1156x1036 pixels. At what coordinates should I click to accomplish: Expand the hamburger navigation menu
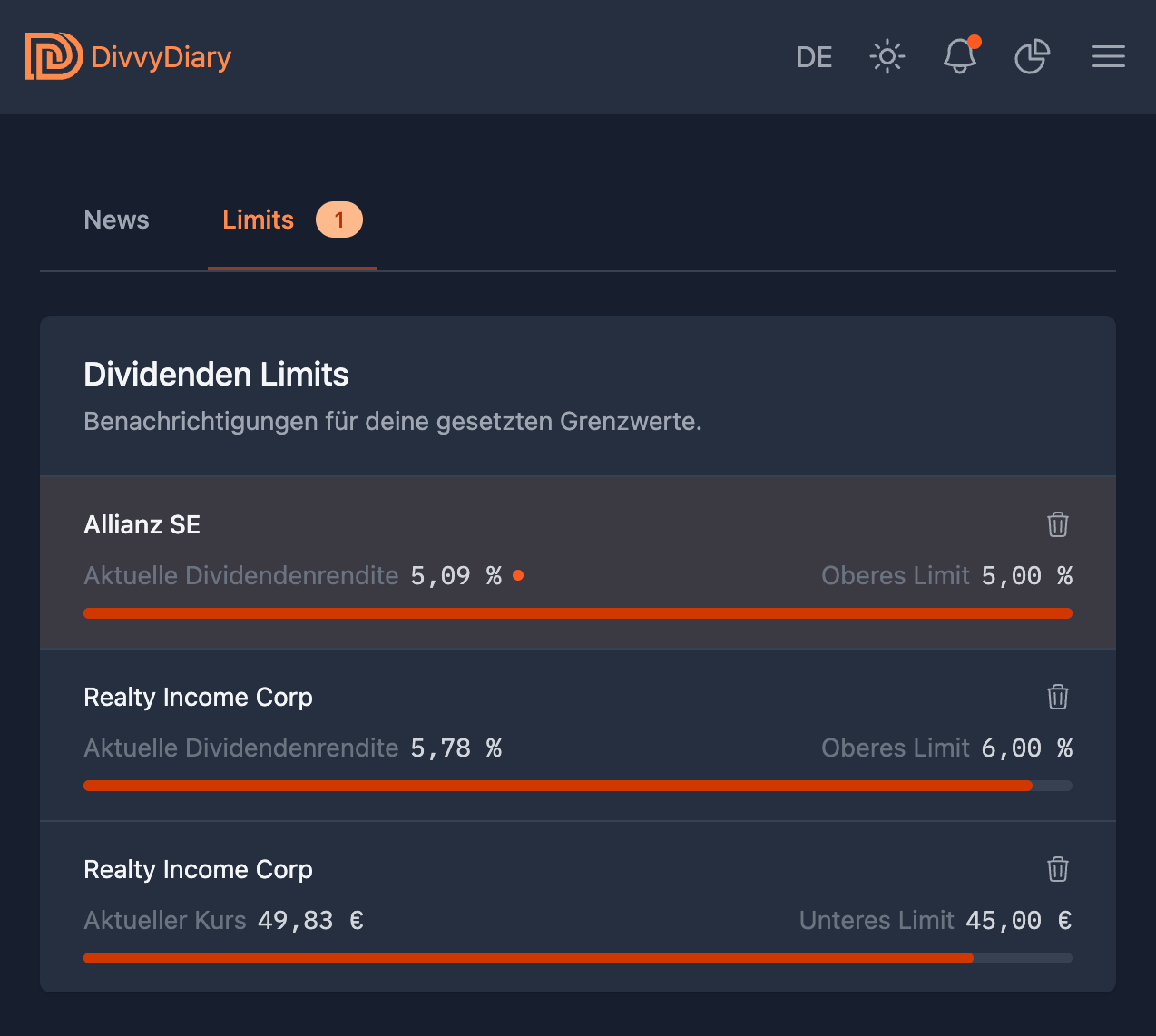(x=1108, y=57)
